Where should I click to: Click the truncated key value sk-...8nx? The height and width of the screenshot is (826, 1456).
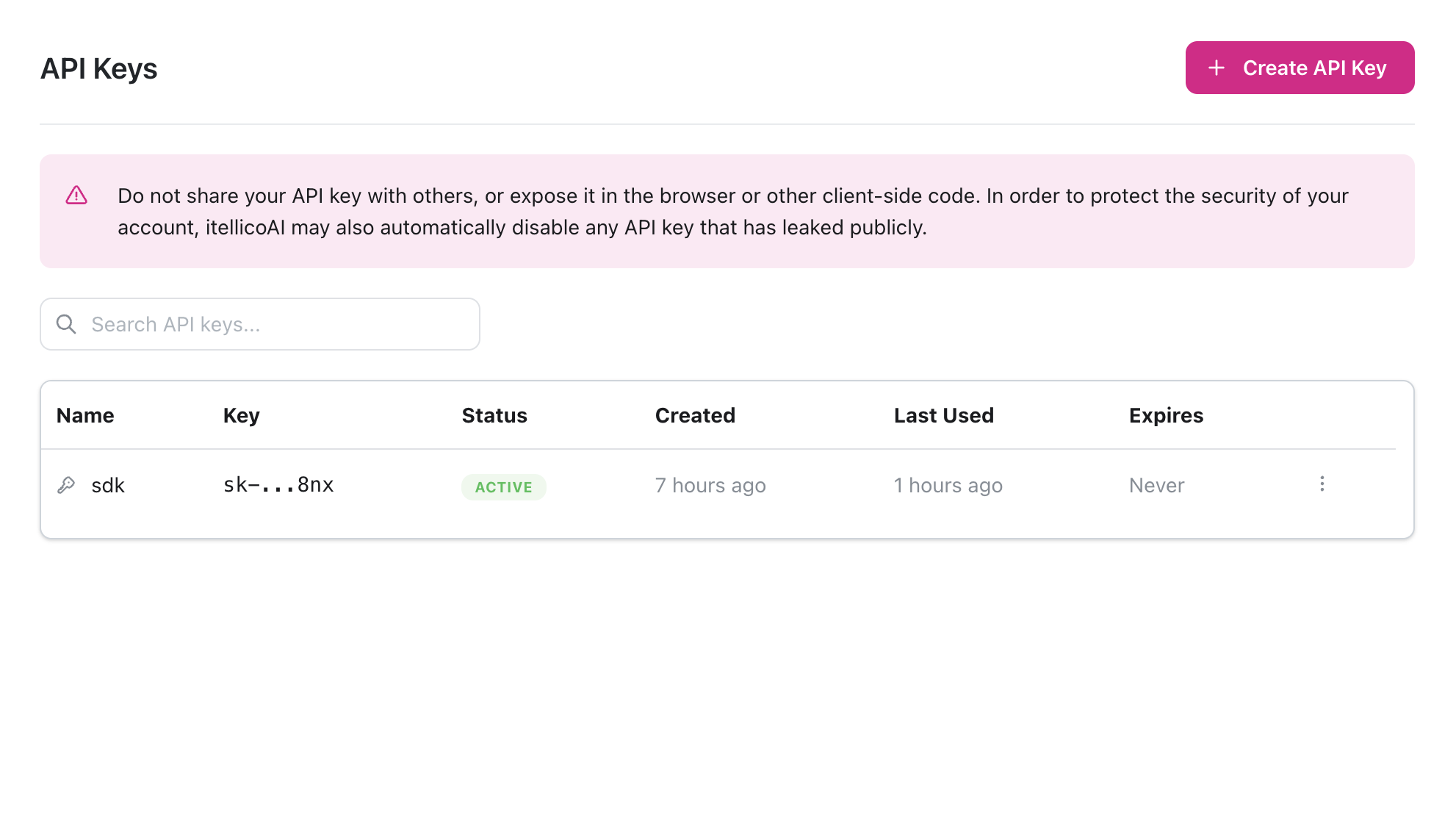pyautogui.click(x=278, y=484)
